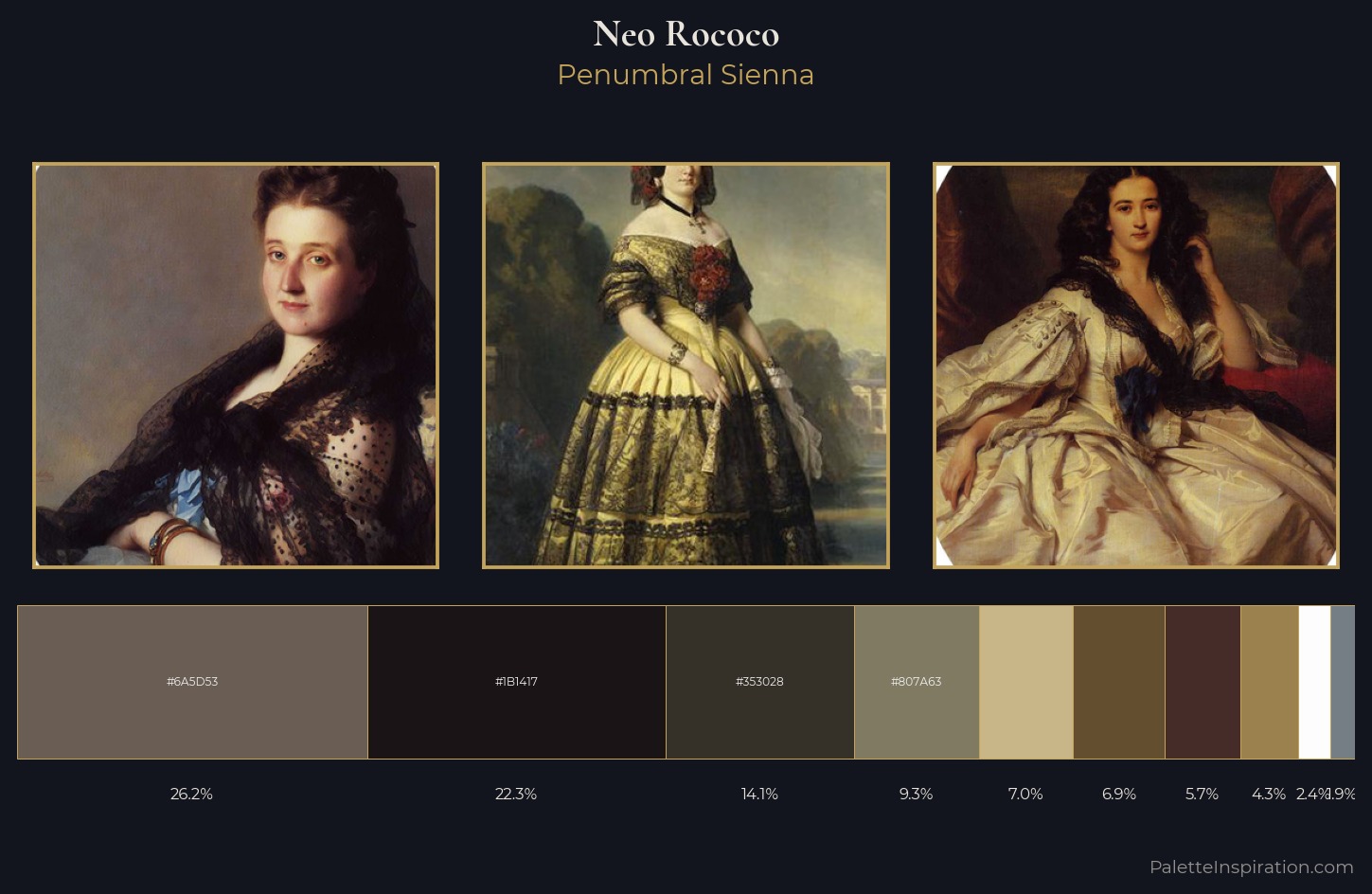Click the Neo Rococo title
Viewport: 1372px width, 894px height.
(686, 34)
